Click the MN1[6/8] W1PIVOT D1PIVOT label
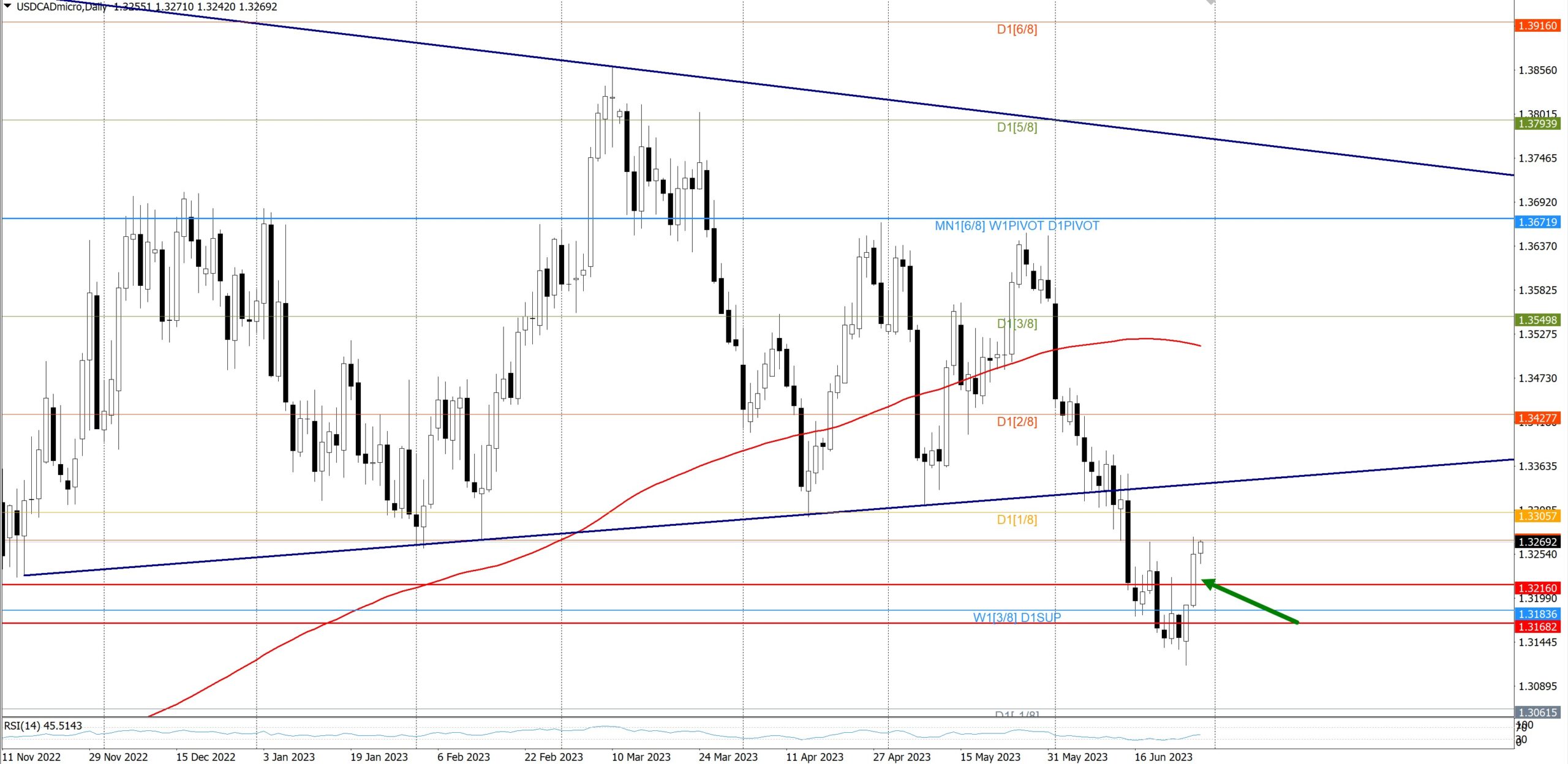1568x764 pixels. (1017, 226)
